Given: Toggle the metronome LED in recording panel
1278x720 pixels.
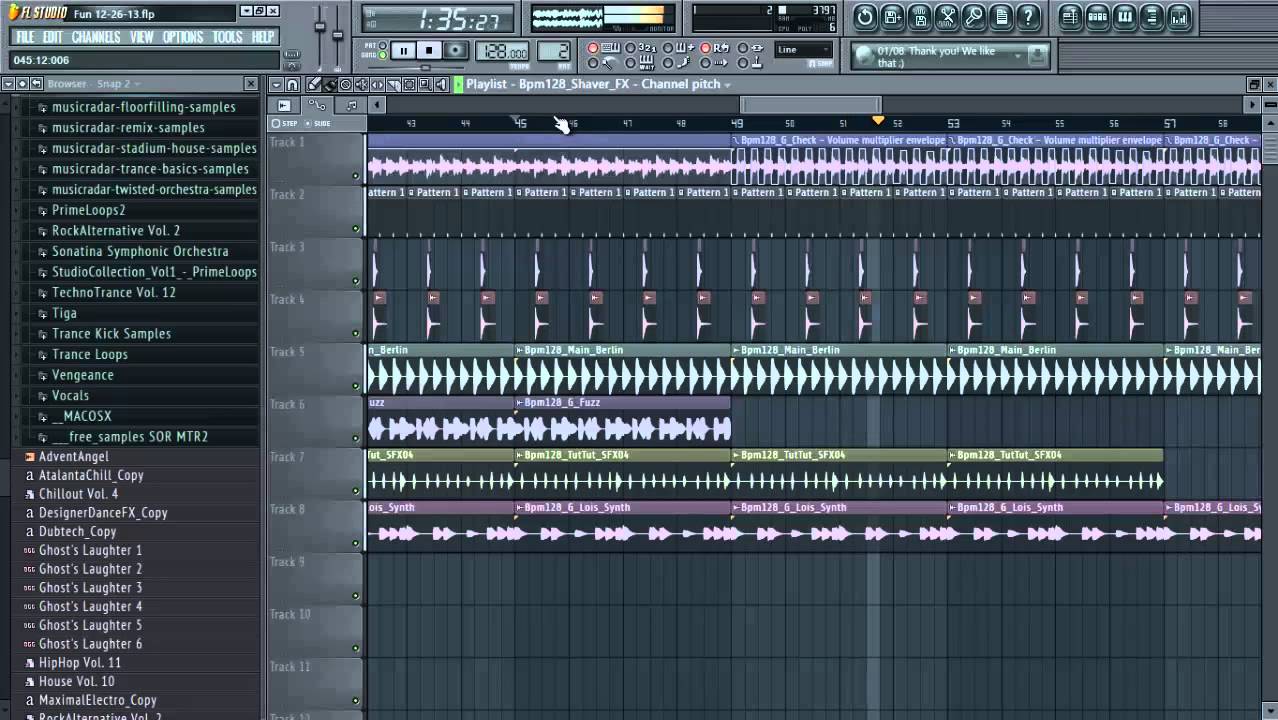Looking at the screenshot, I should click(x=593, y=62).
